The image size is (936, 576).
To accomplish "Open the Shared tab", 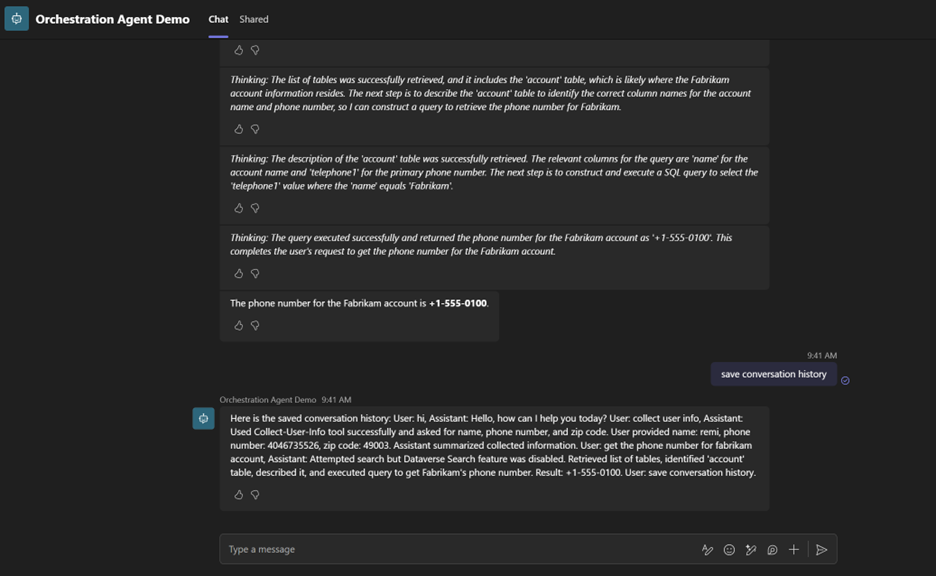I will coord(254,19).
